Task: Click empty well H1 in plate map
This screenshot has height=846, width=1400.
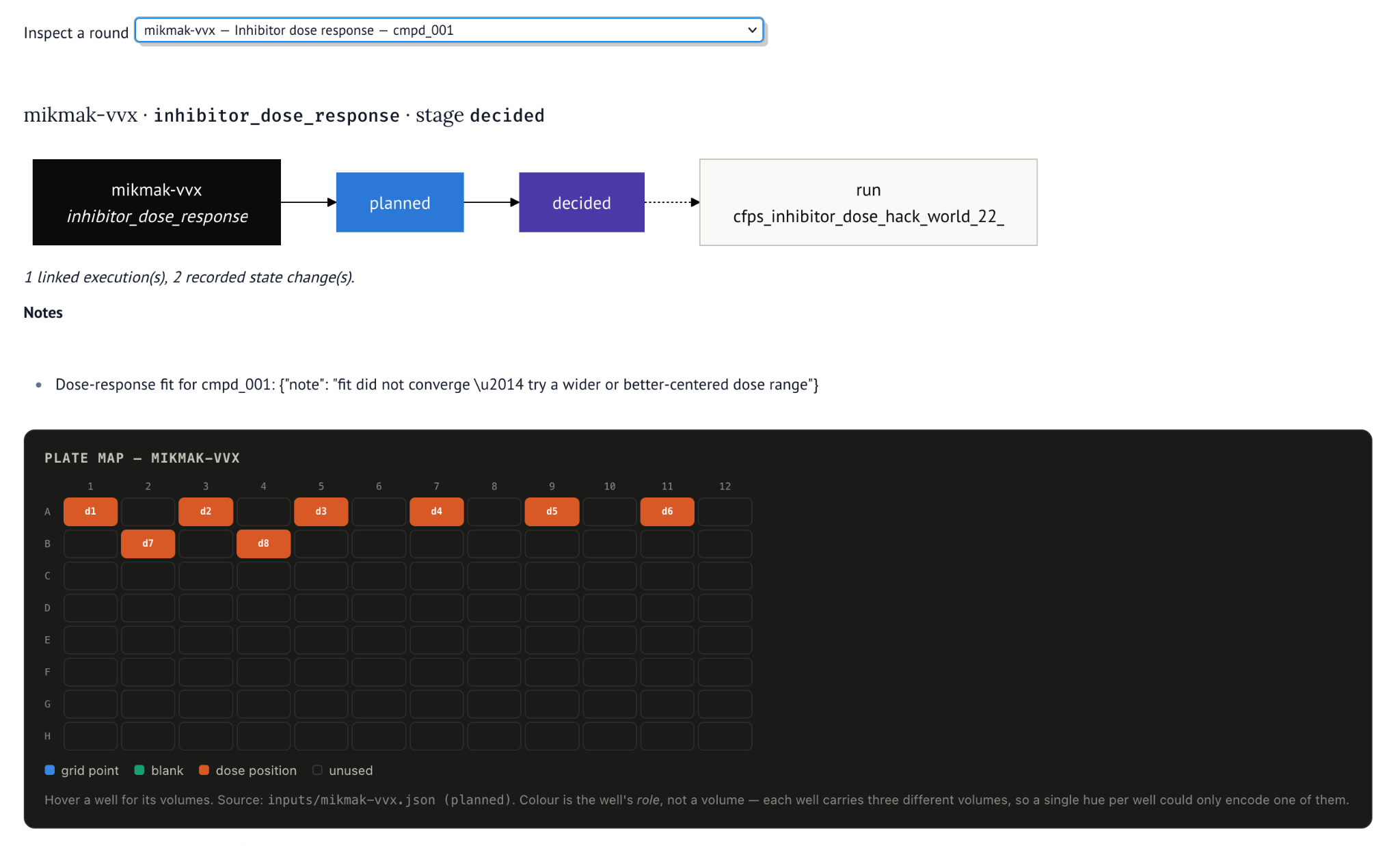Action: coord(90,737)
